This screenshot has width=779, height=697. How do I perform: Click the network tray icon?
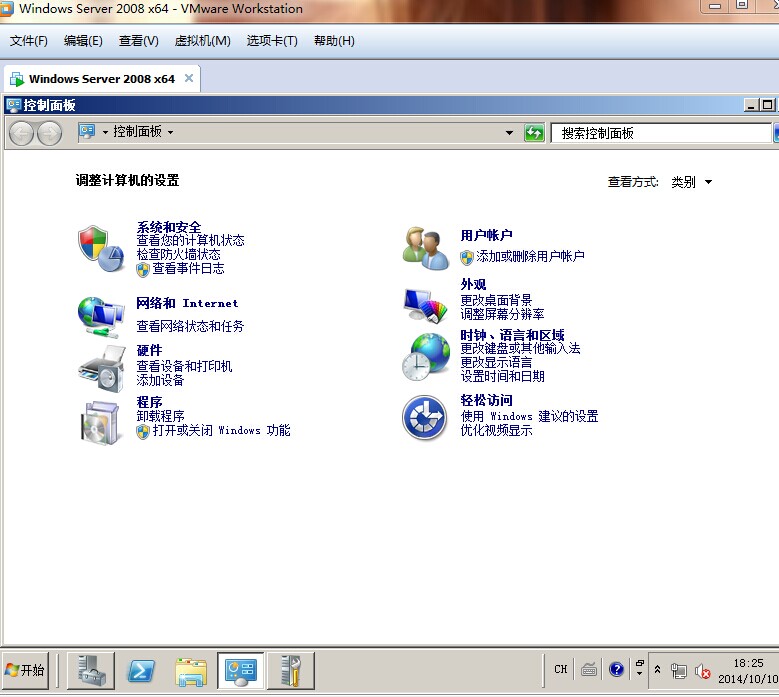click(679, 671)
